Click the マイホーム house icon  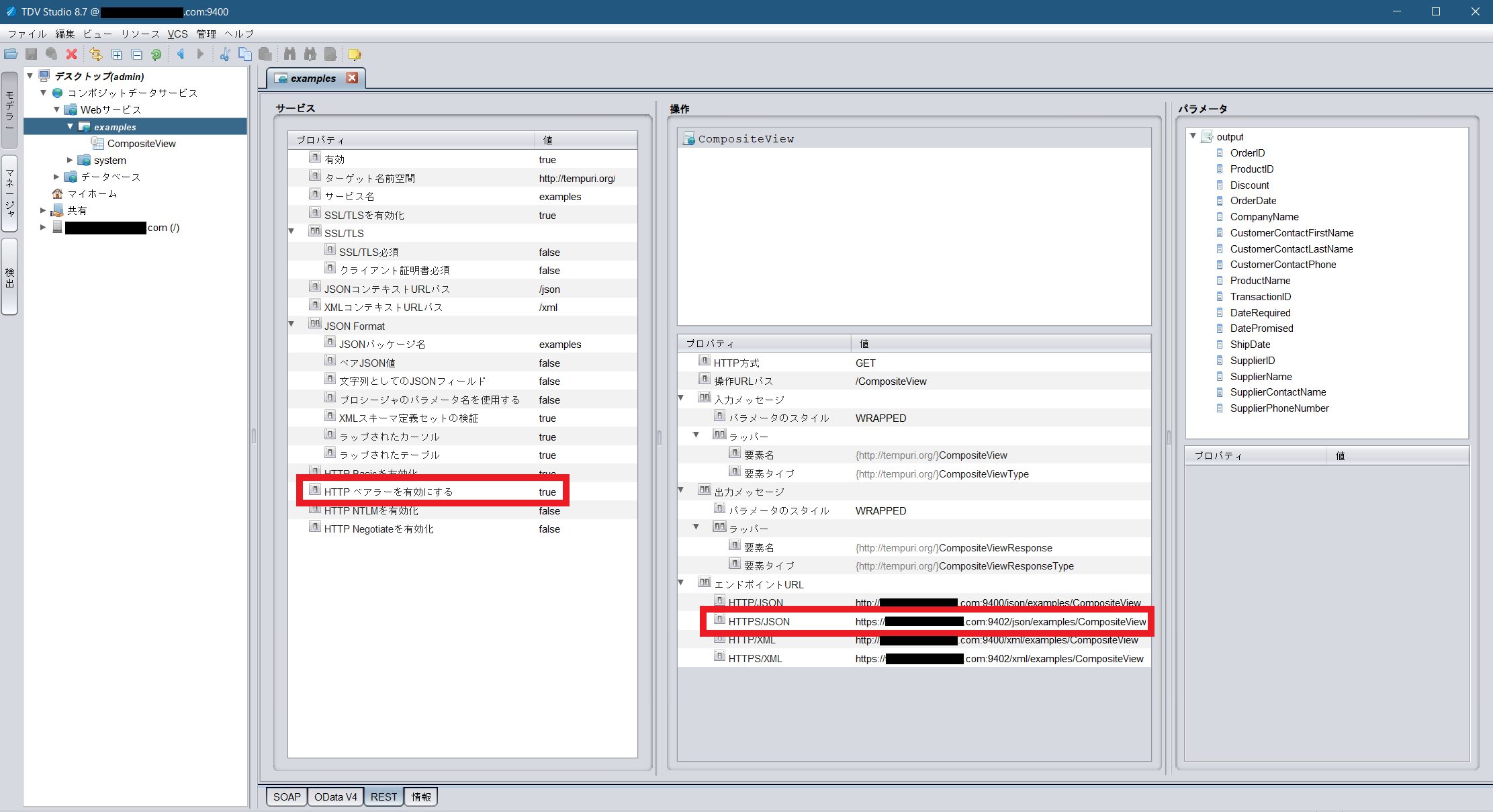[x=58, y=193]
